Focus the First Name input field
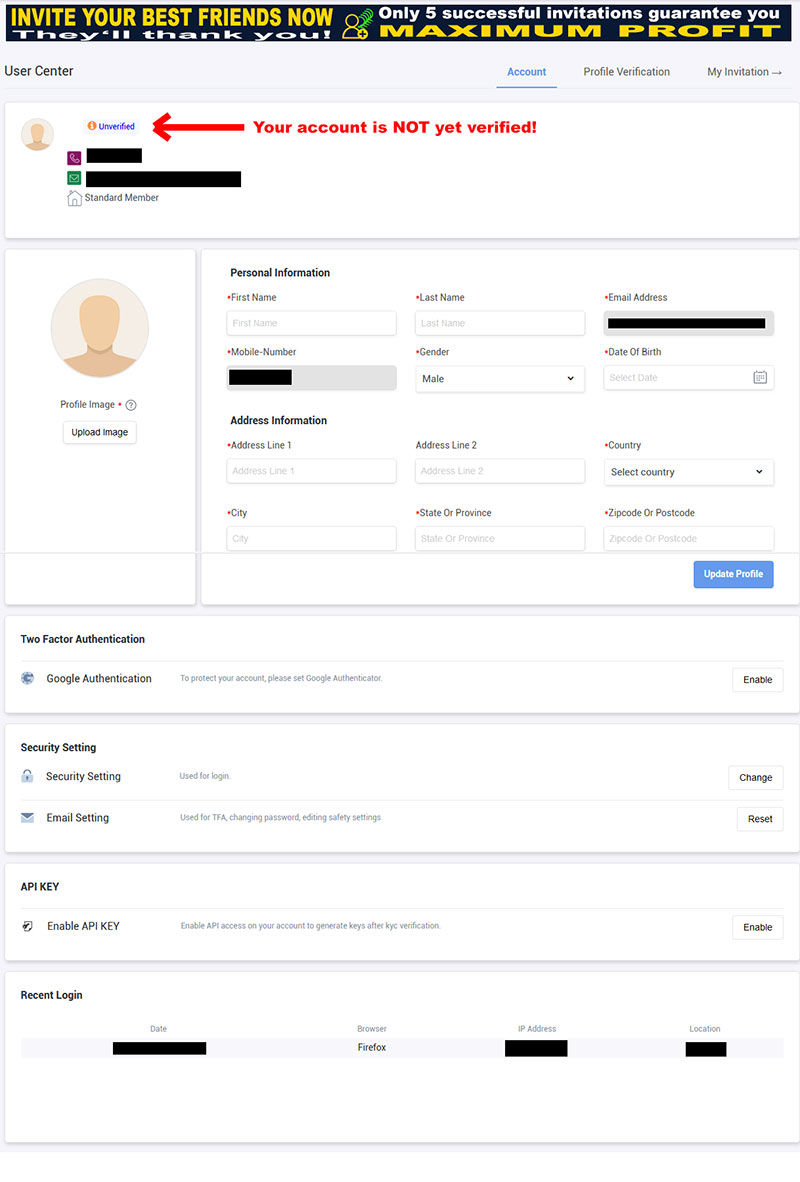Screen dimensions: 800x1182 coord(311,323)
